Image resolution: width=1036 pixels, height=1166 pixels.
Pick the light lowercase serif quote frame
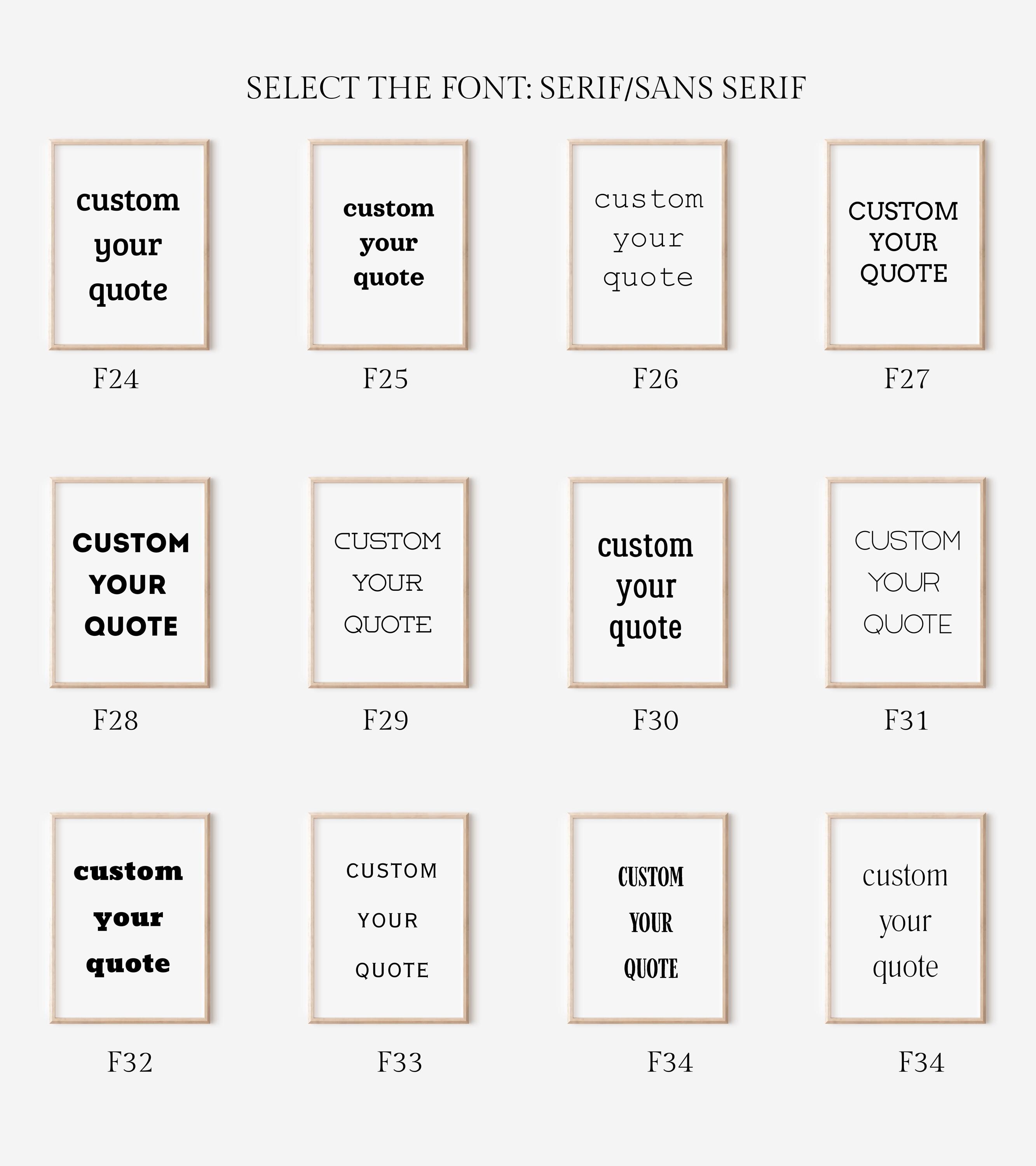905,918
